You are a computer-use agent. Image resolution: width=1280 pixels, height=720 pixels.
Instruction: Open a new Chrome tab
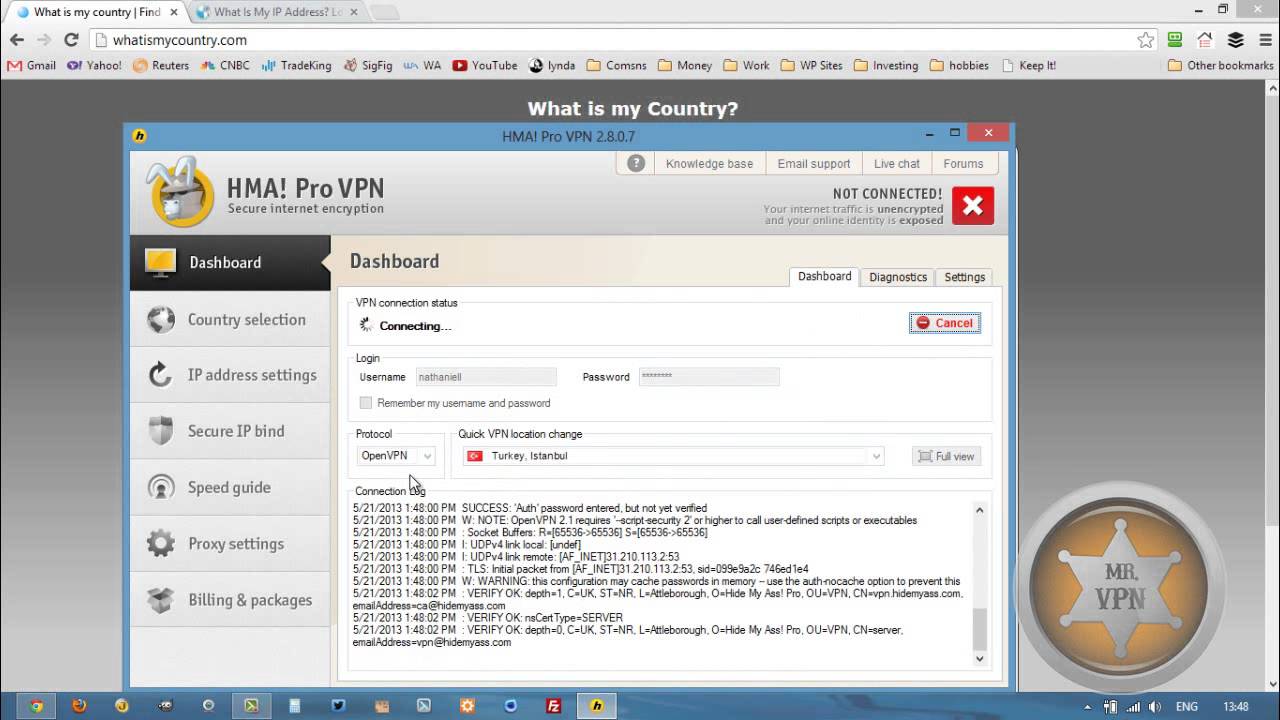[x=384, y=12]
